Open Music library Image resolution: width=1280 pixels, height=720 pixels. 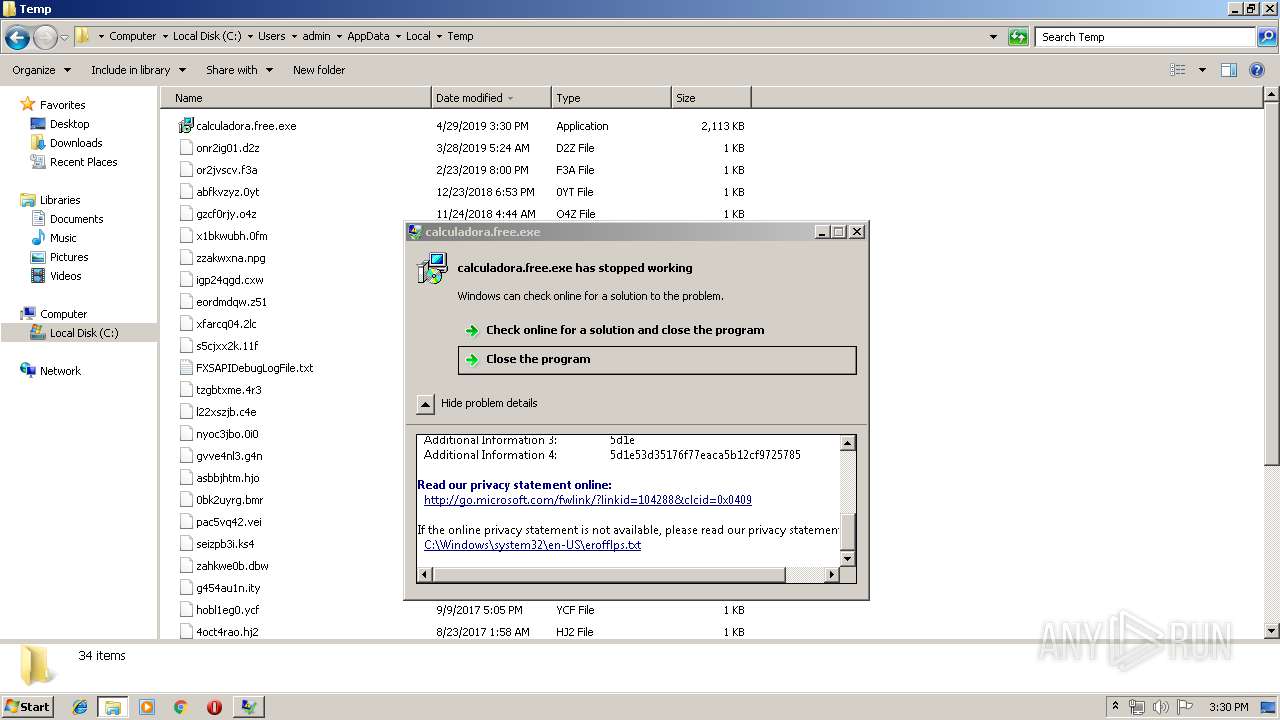tap(63, 238)
